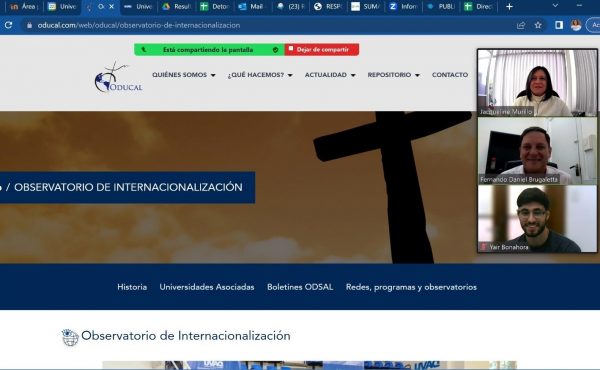
Task: Open Universidades Asociadas link
Action: [207, 287]
